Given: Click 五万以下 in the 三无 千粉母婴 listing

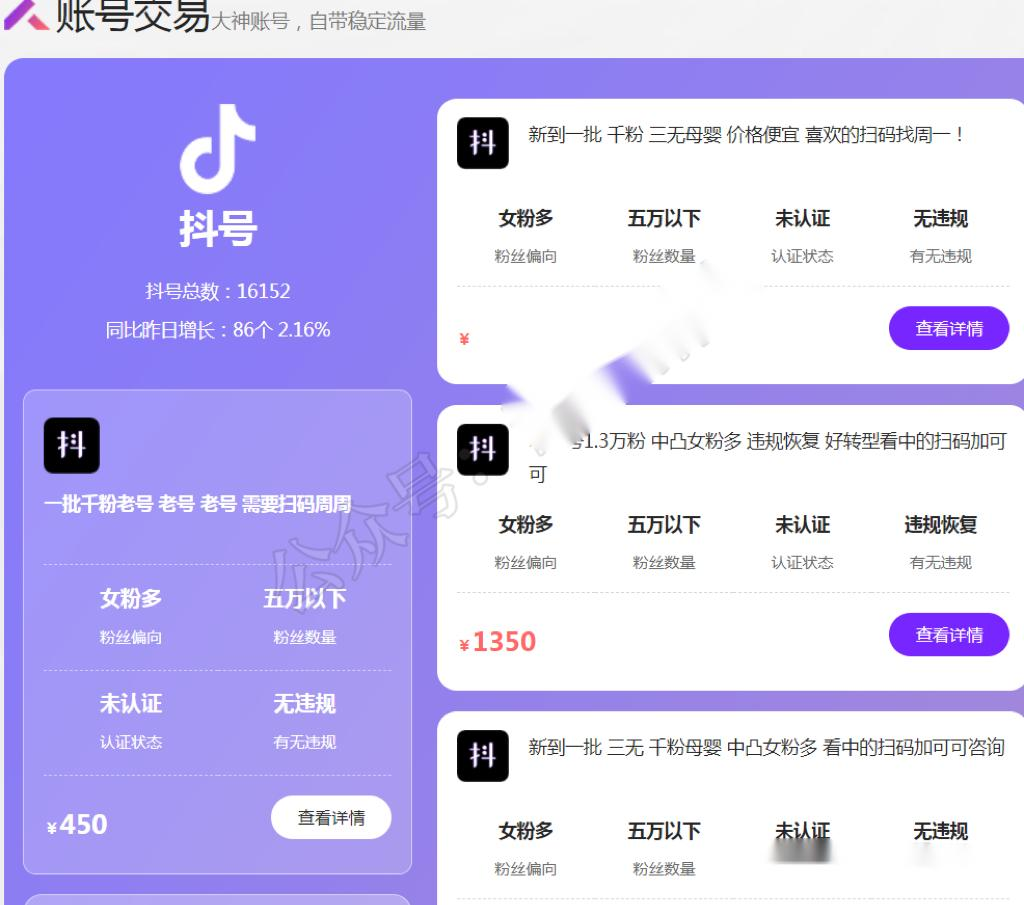Looking at the screenshot, I should (664, 831).
